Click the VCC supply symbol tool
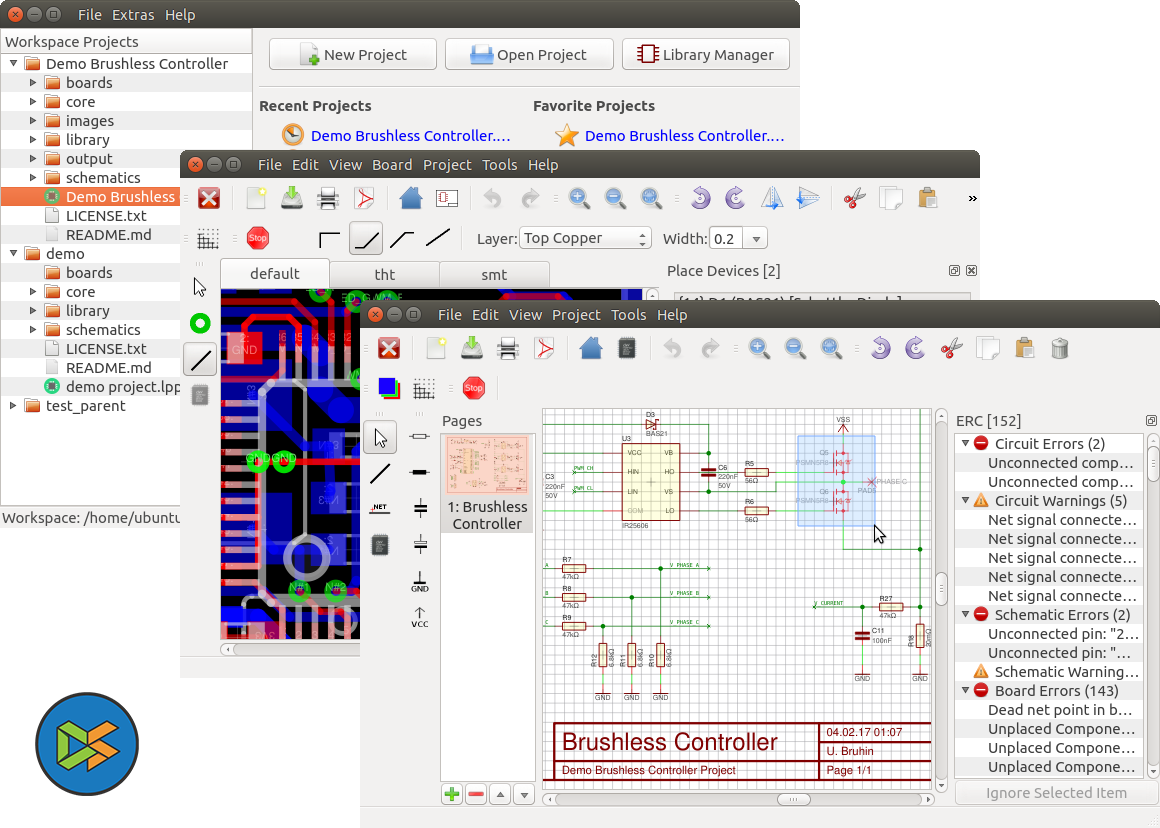 (420, 616)
